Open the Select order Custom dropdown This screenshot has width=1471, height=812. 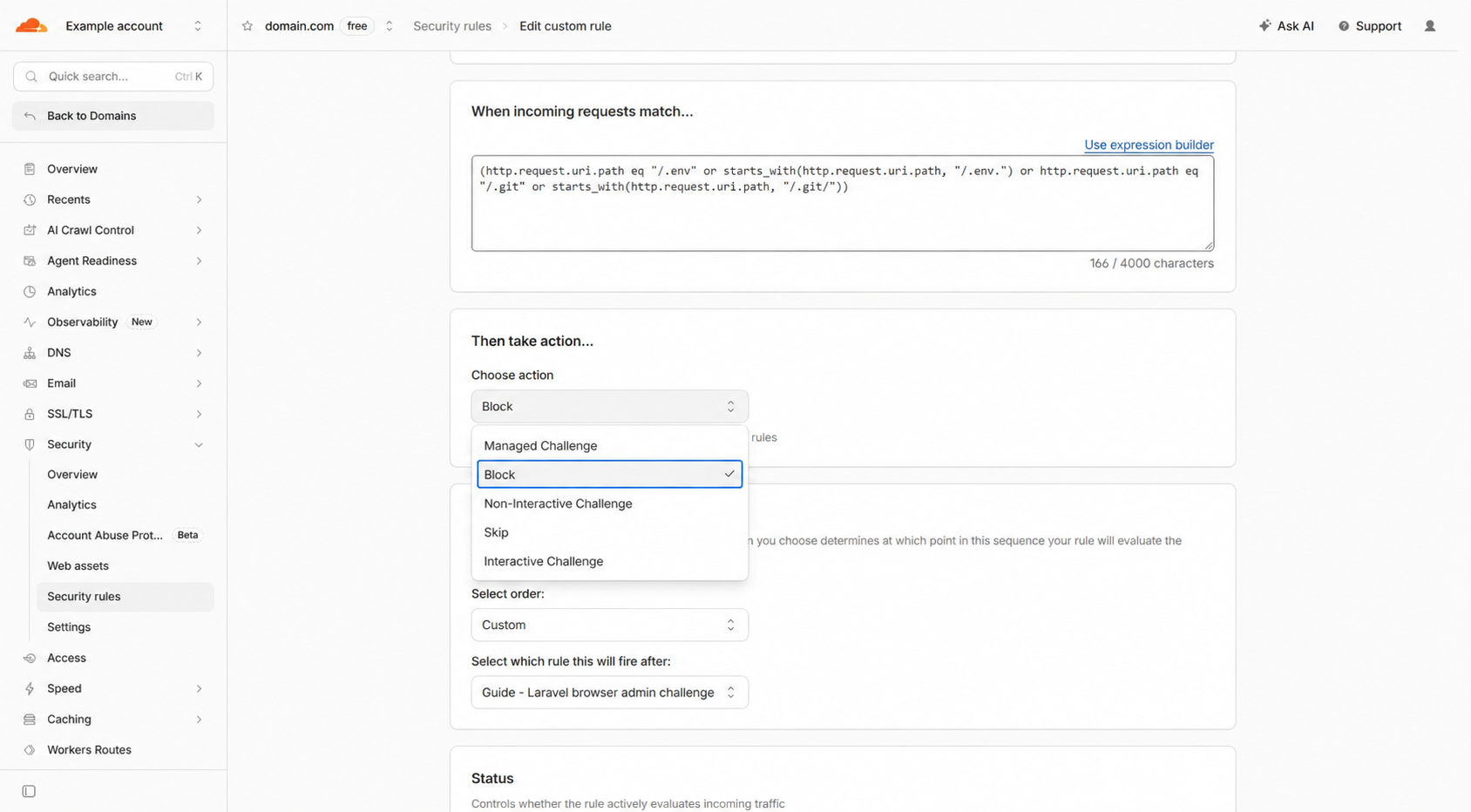pos(609,625)
